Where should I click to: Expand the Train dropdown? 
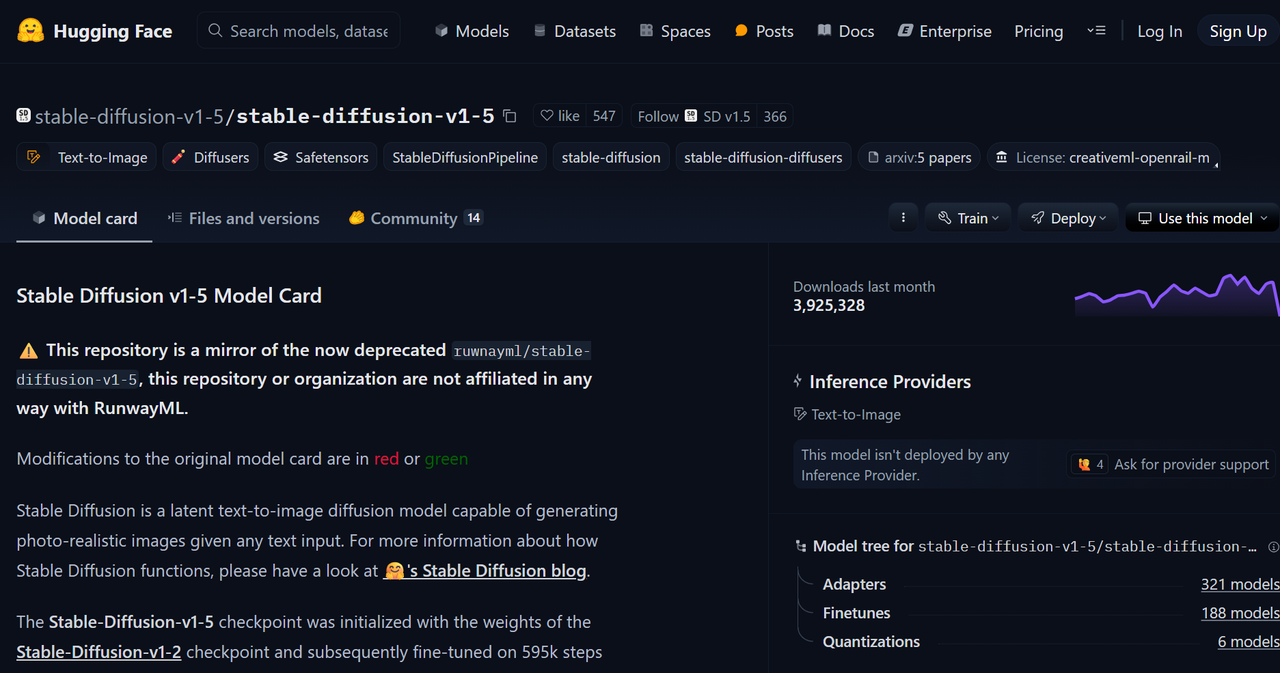point(968,218)
